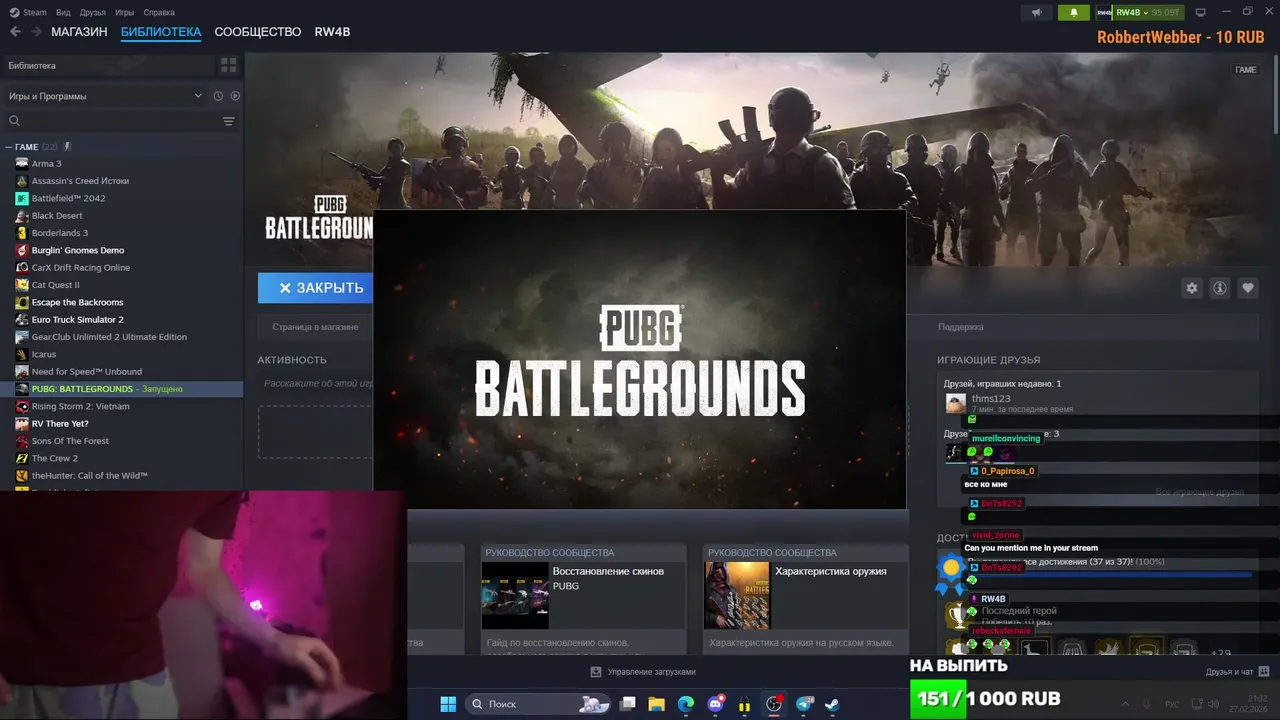This screenshot has width=1280, height=720.
Task: Open OBS Studio taskbar icon
Action: click(x=774, y=704)
